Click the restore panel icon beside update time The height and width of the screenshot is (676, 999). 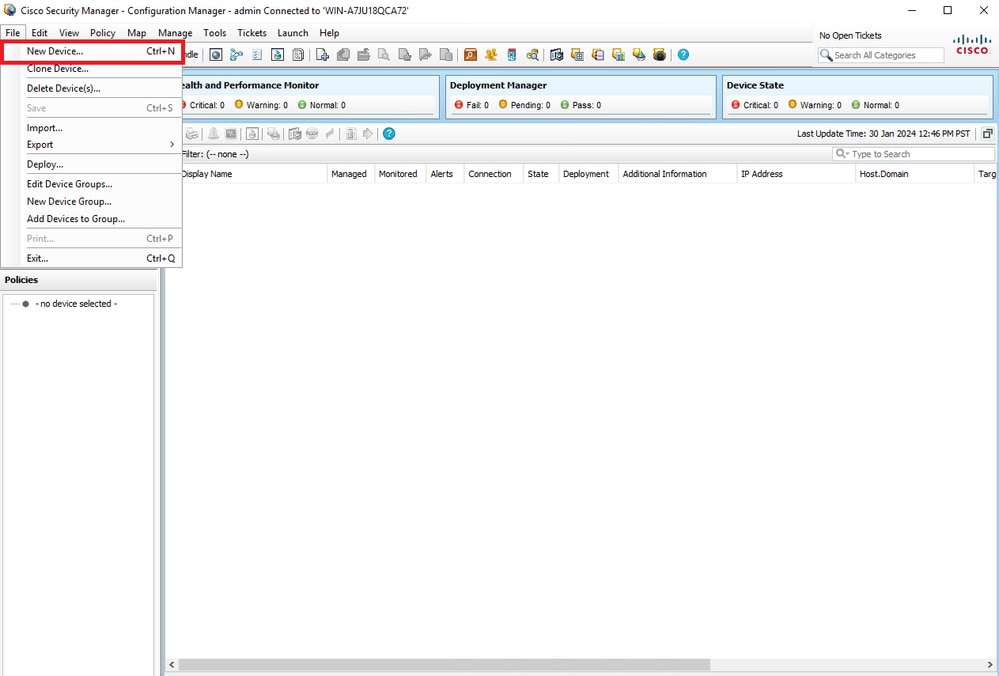tap(988, 134)
